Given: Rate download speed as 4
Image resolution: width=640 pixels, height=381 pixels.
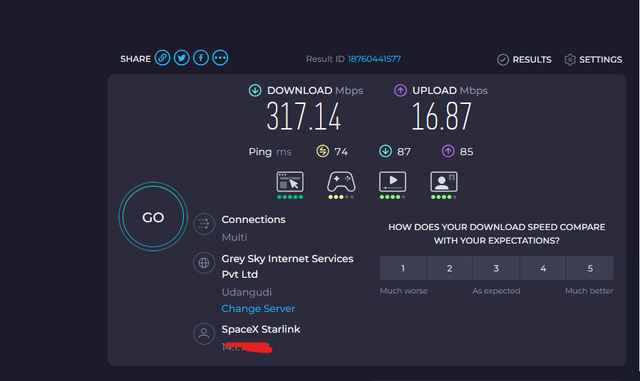Looking at the screenshot, I should pos(543,268).
